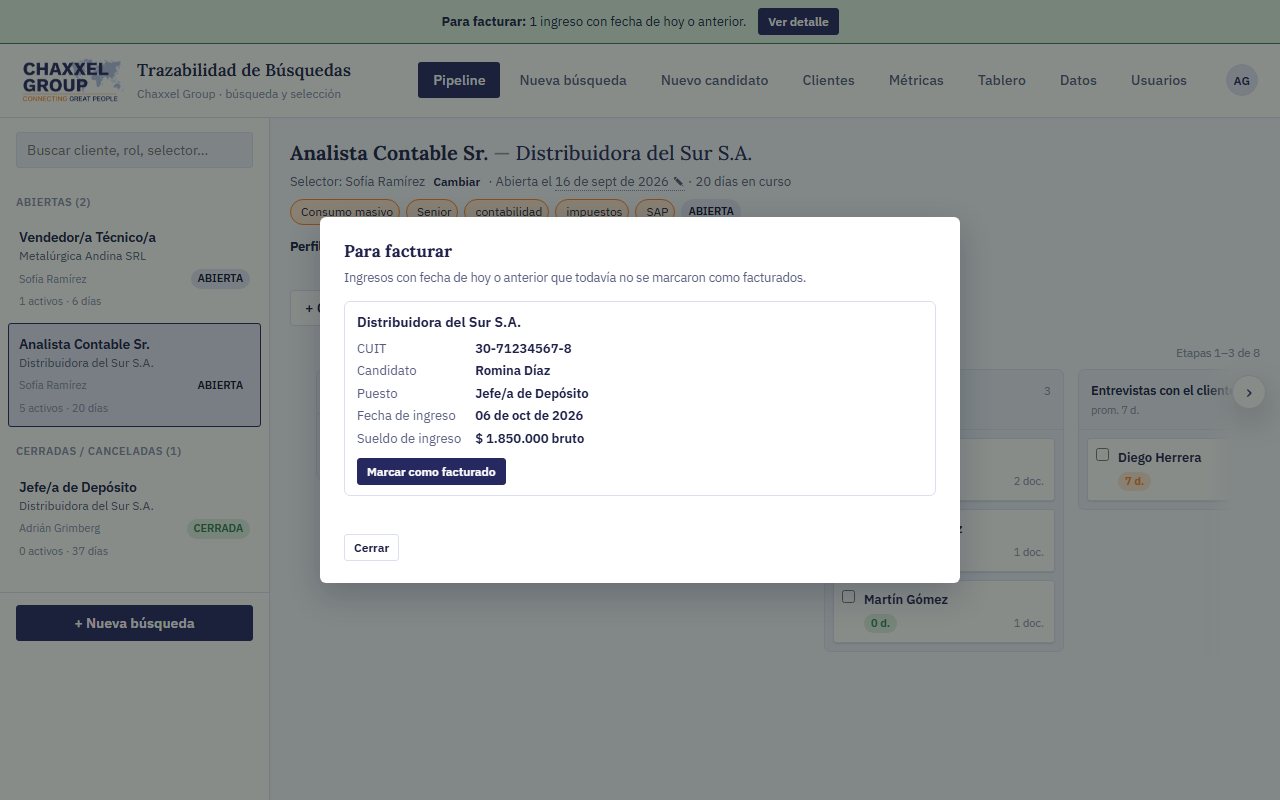Click the salary $ 1.850.000 bruto
This screenshot has height=800, width=1280.
530,438
